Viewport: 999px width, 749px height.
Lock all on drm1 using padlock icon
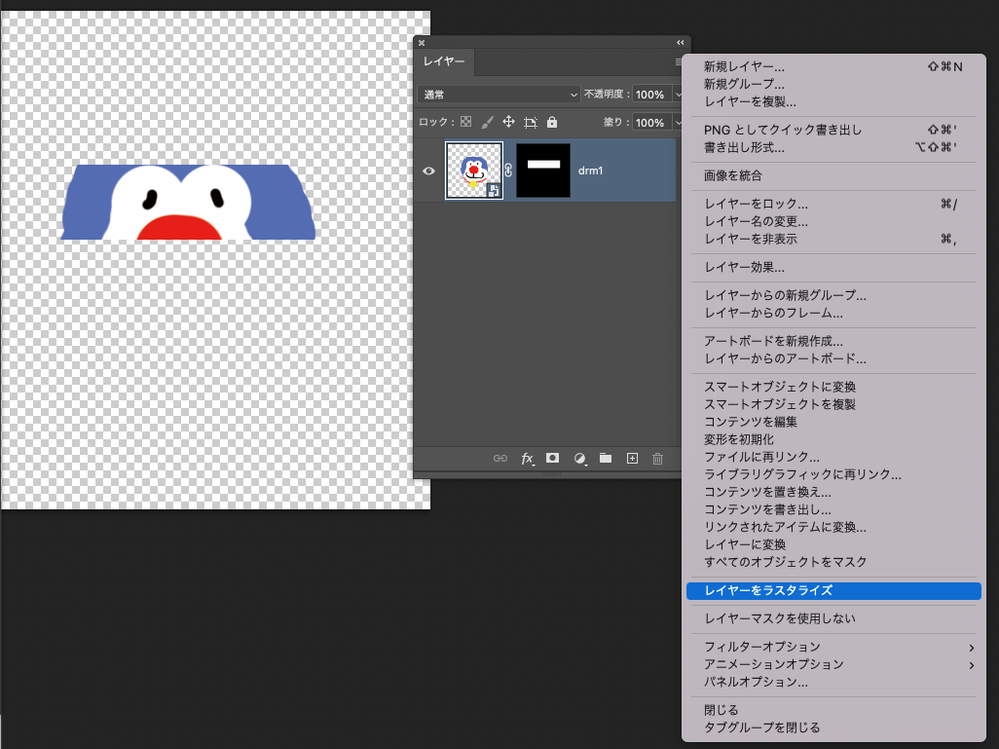click(x=551, y=122)
